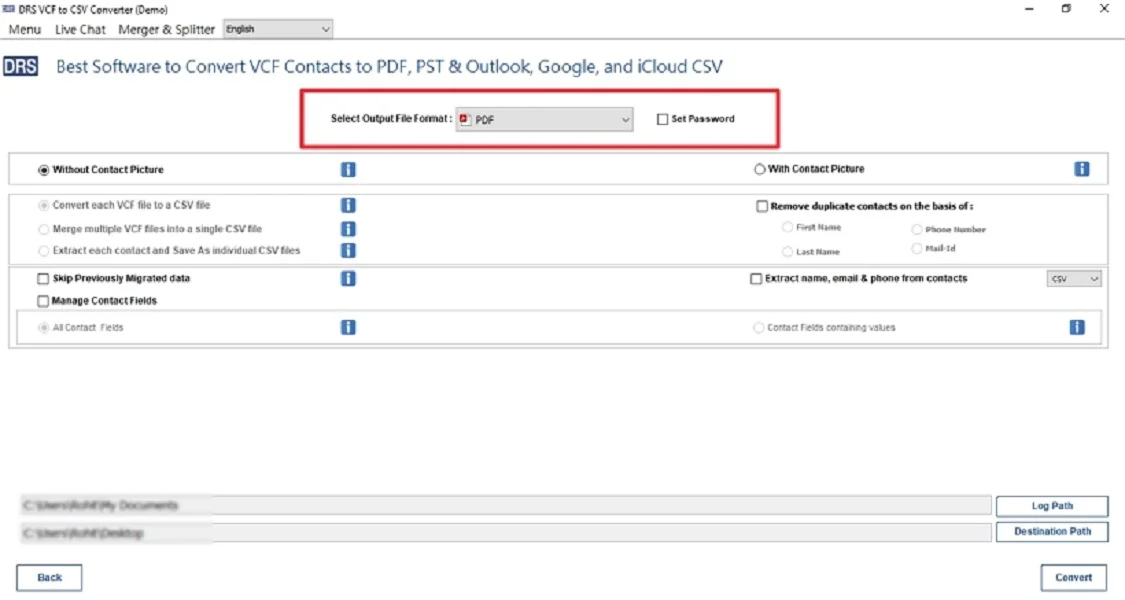The height and width of the screenshot is (600, 1125).
Task: Click the Convert button
Action: [x=1073, y=578]
